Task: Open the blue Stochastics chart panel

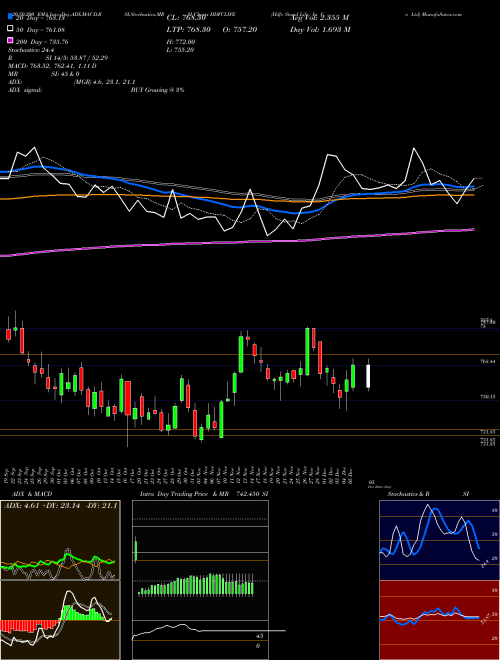Action: (439, 540)
